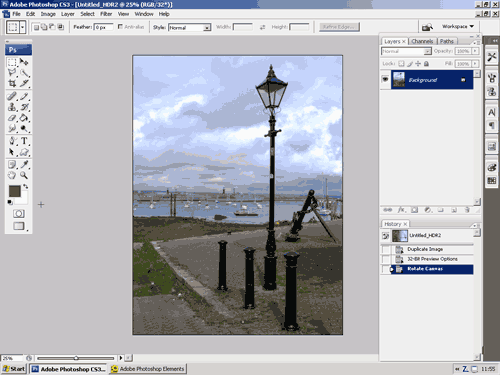Select the Path Selection arrow tool
The height and width of the screenshot is (375, 500).
12,152
